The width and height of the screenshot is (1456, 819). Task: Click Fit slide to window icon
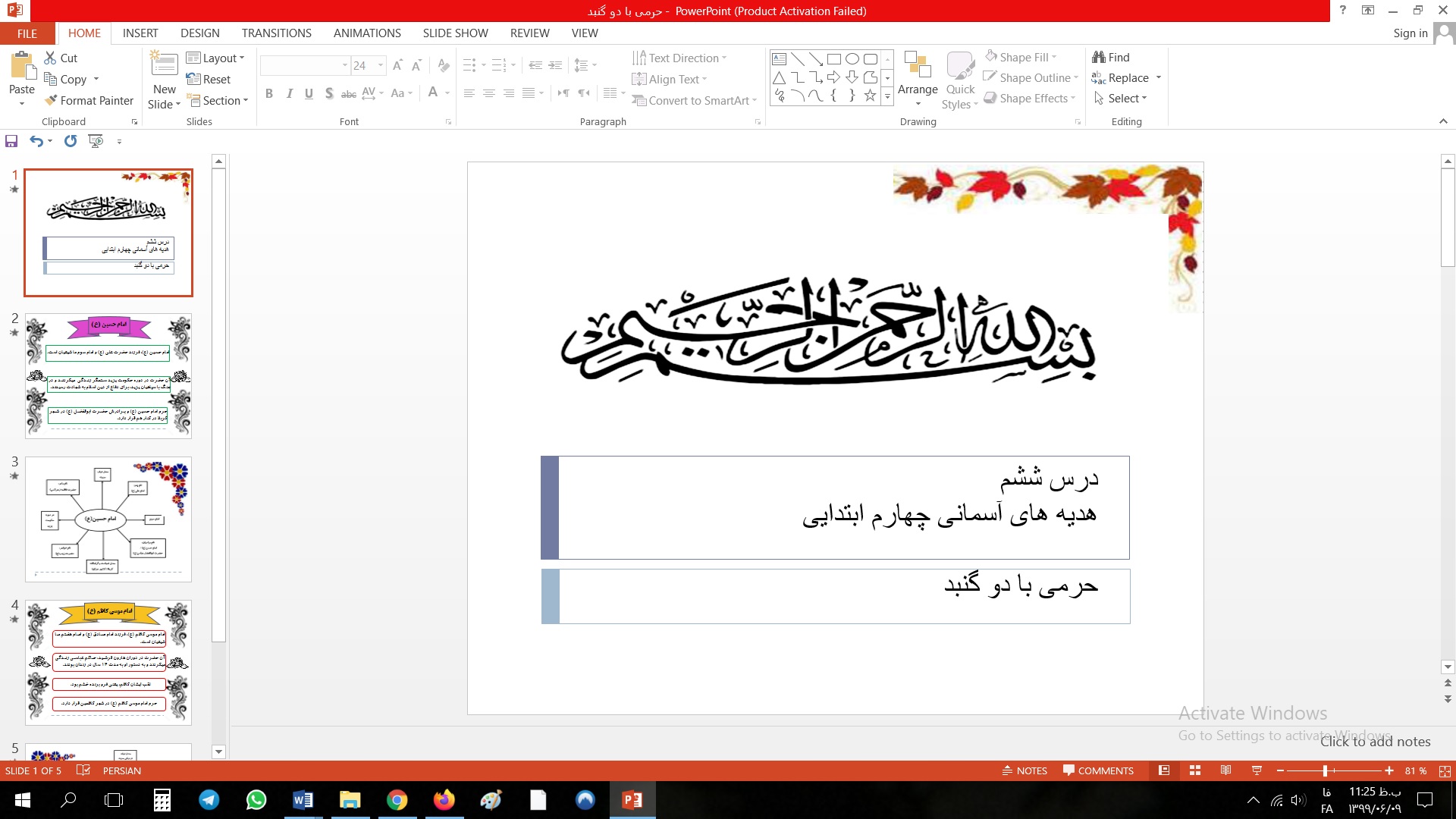1445,770
